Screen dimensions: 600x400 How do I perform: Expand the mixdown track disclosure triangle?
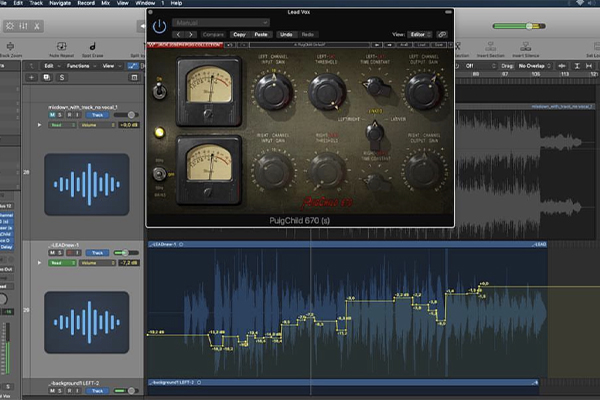click(x=39, y=125)
